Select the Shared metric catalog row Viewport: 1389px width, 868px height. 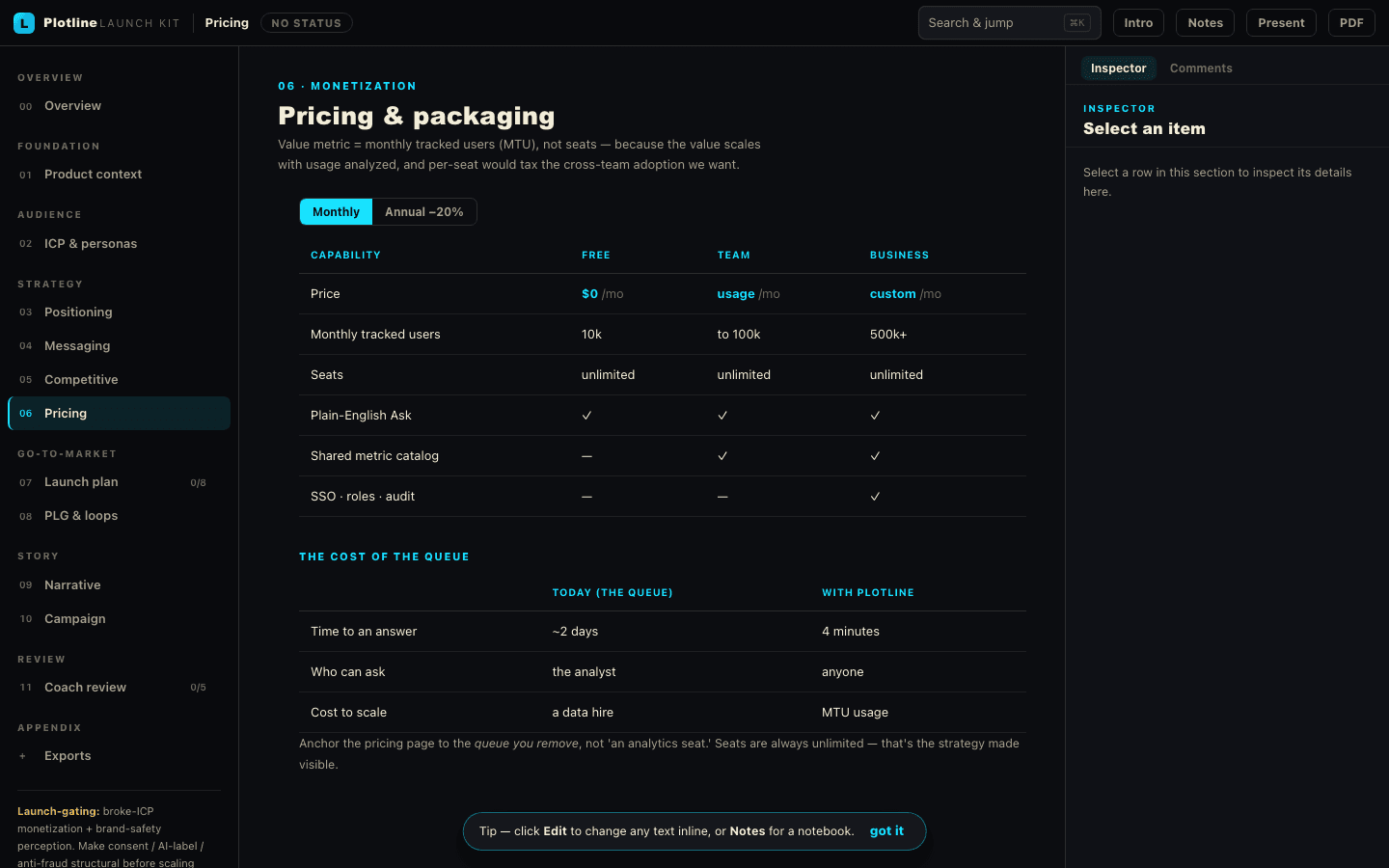(x=663, y=456)
